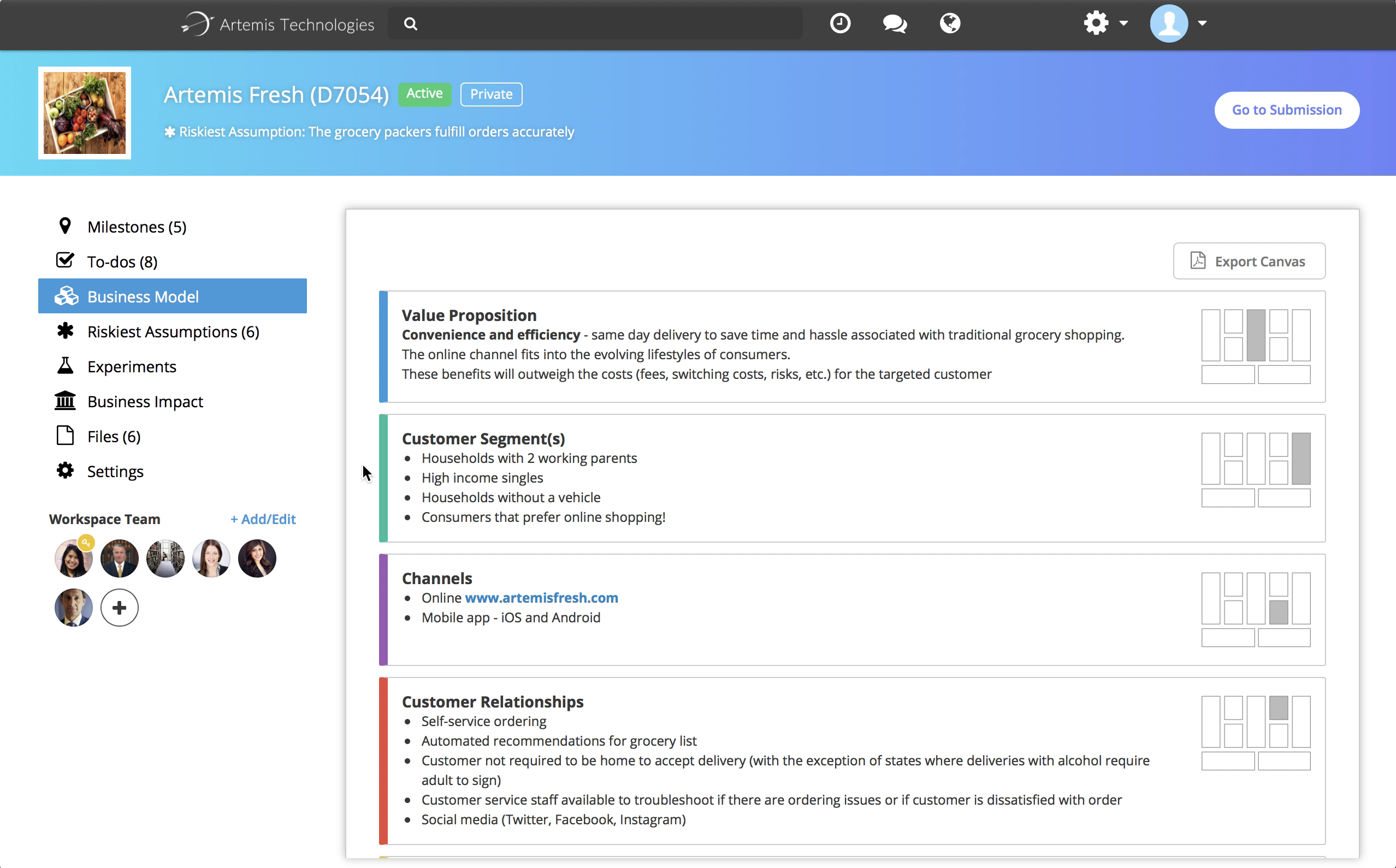Open the chat messages icon
The width and height of the screenshot is (1396, 868).
point(895,24)
